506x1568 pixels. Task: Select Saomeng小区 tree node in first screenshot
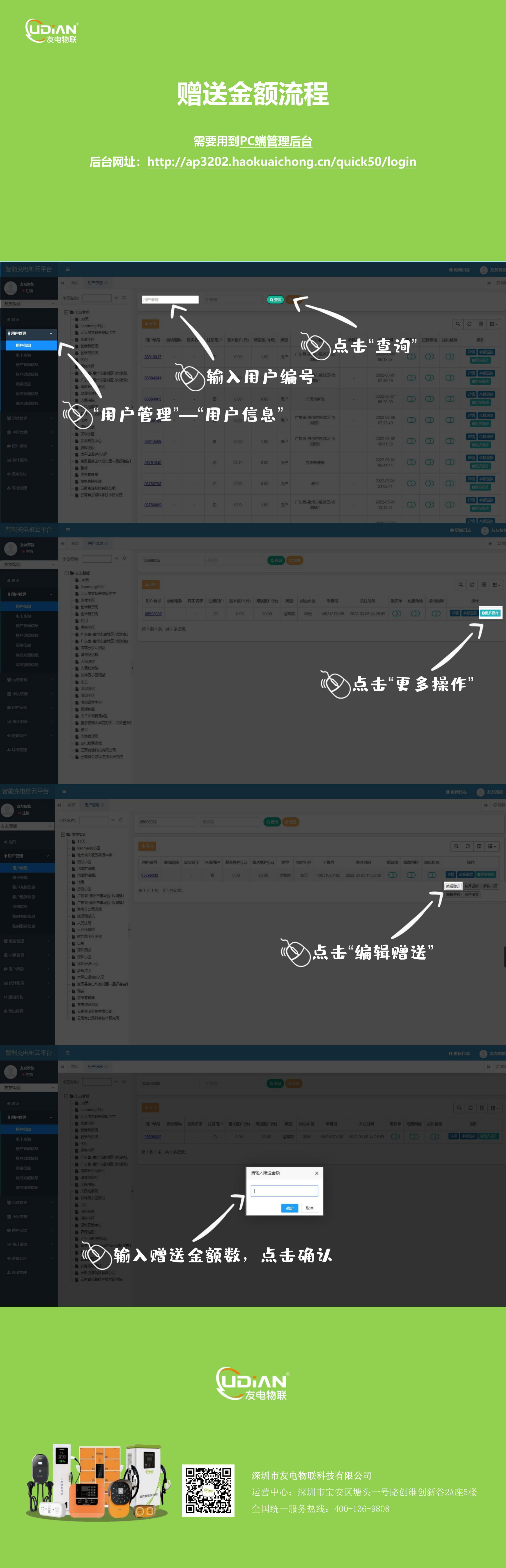pos(92,326)
